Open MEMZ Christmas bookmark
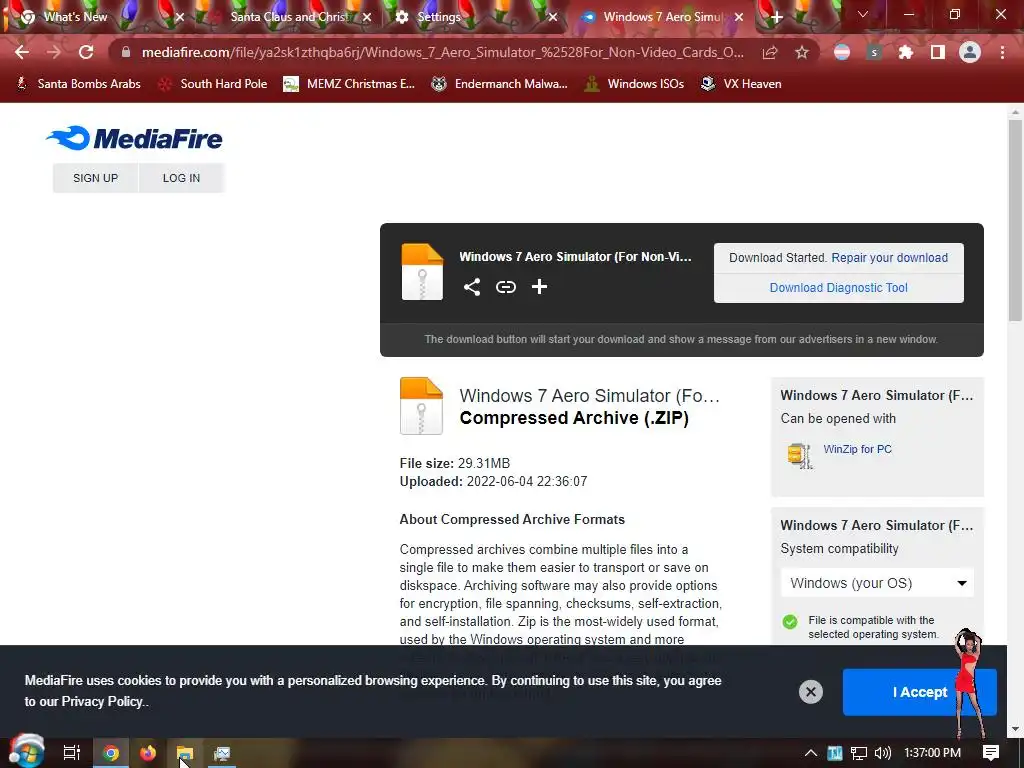 point(349,84)
